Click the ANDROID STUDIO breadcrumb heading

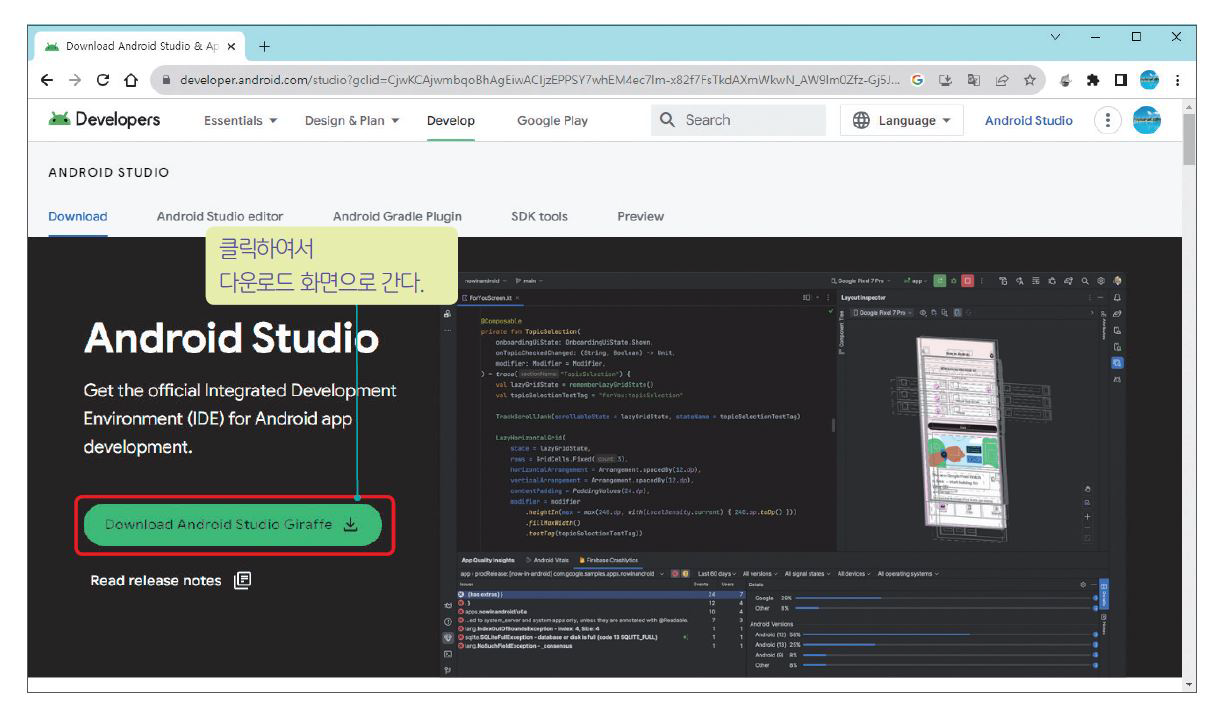(x=109, y=172)
